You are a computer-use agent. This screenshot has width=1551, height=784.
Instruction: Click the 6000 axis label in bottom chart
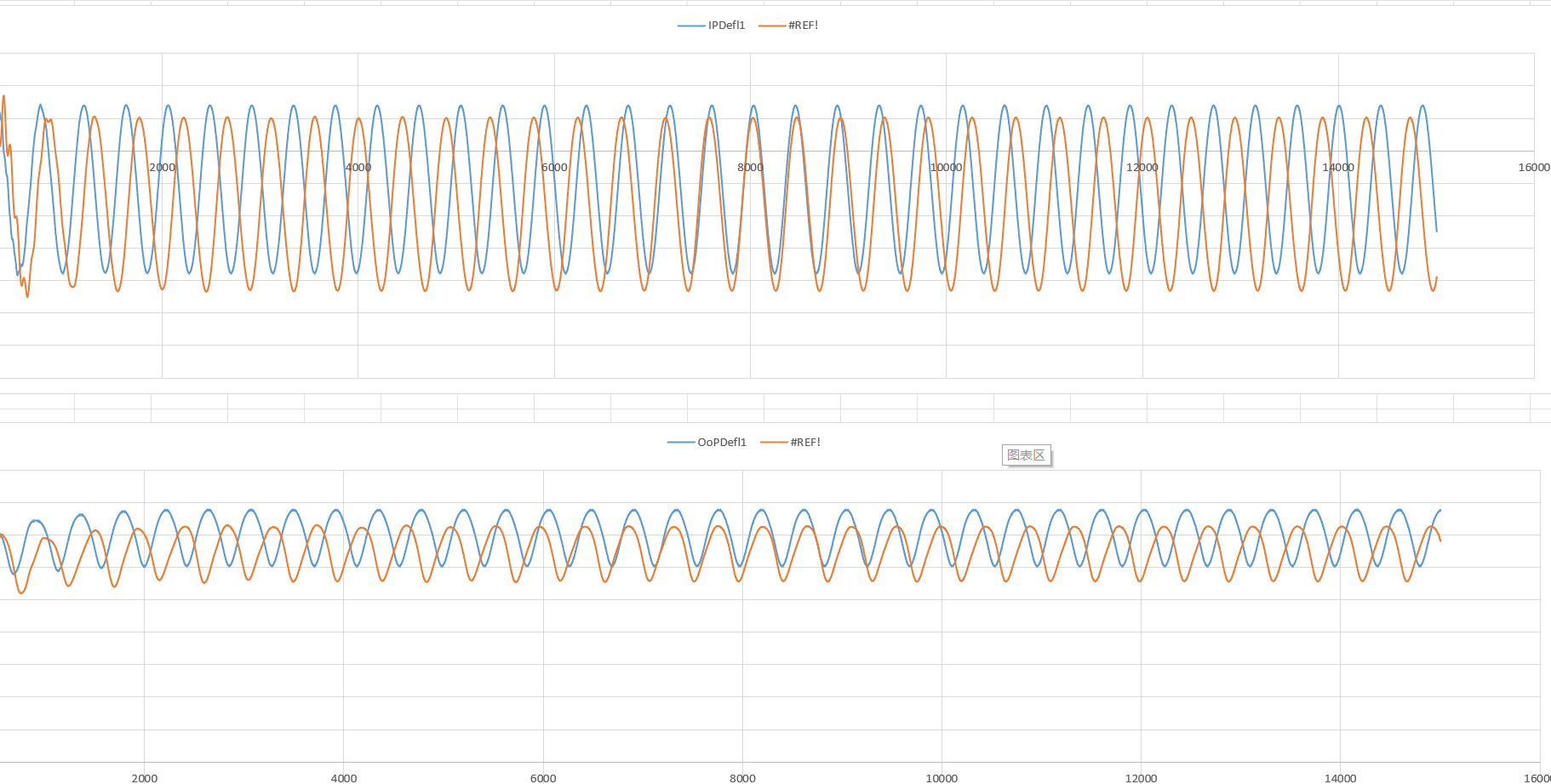pos(543,778)
